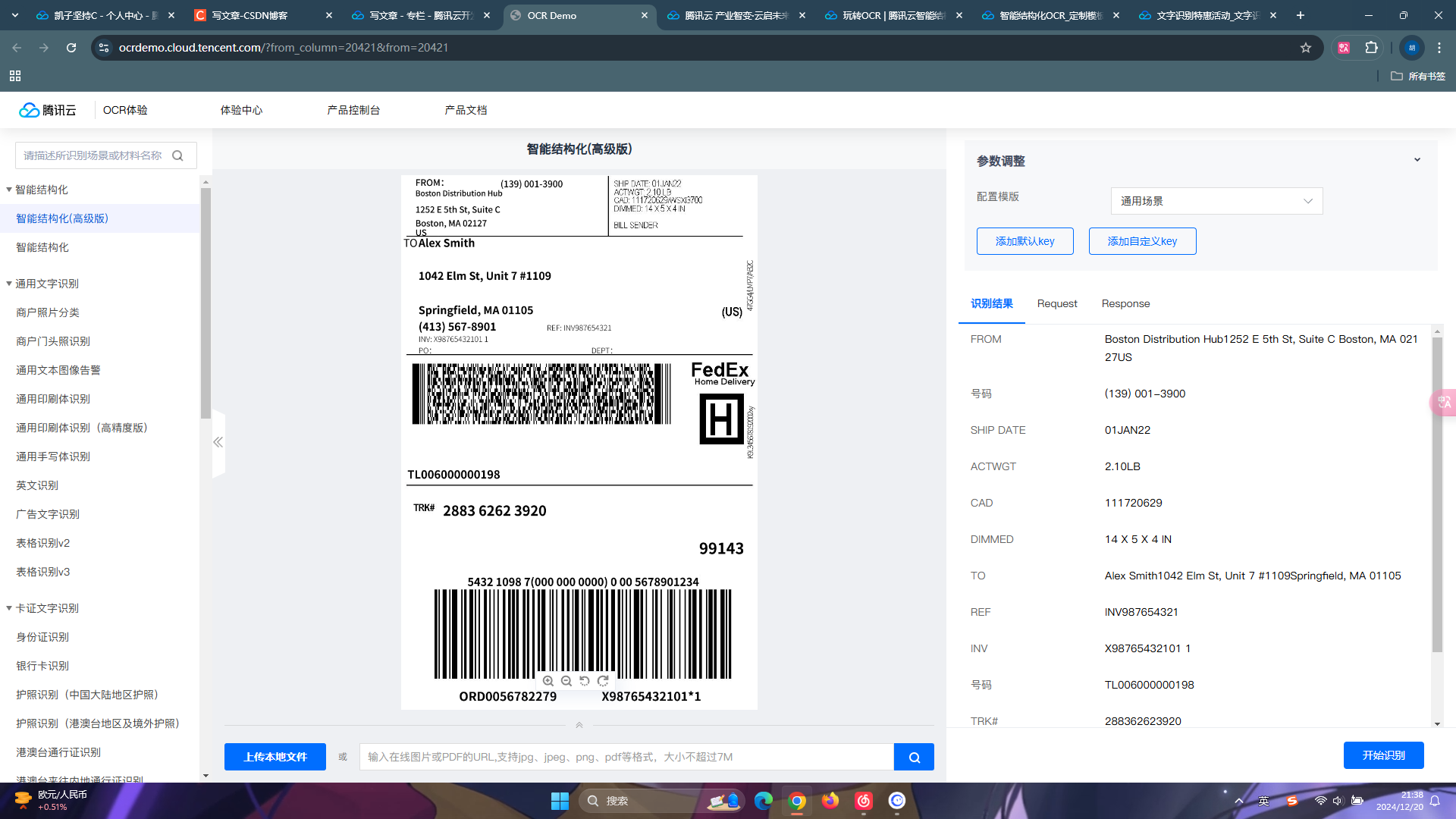Open the translate extension icon in the toolbar
The image size is (1456, 819).
click(1344, 47)
